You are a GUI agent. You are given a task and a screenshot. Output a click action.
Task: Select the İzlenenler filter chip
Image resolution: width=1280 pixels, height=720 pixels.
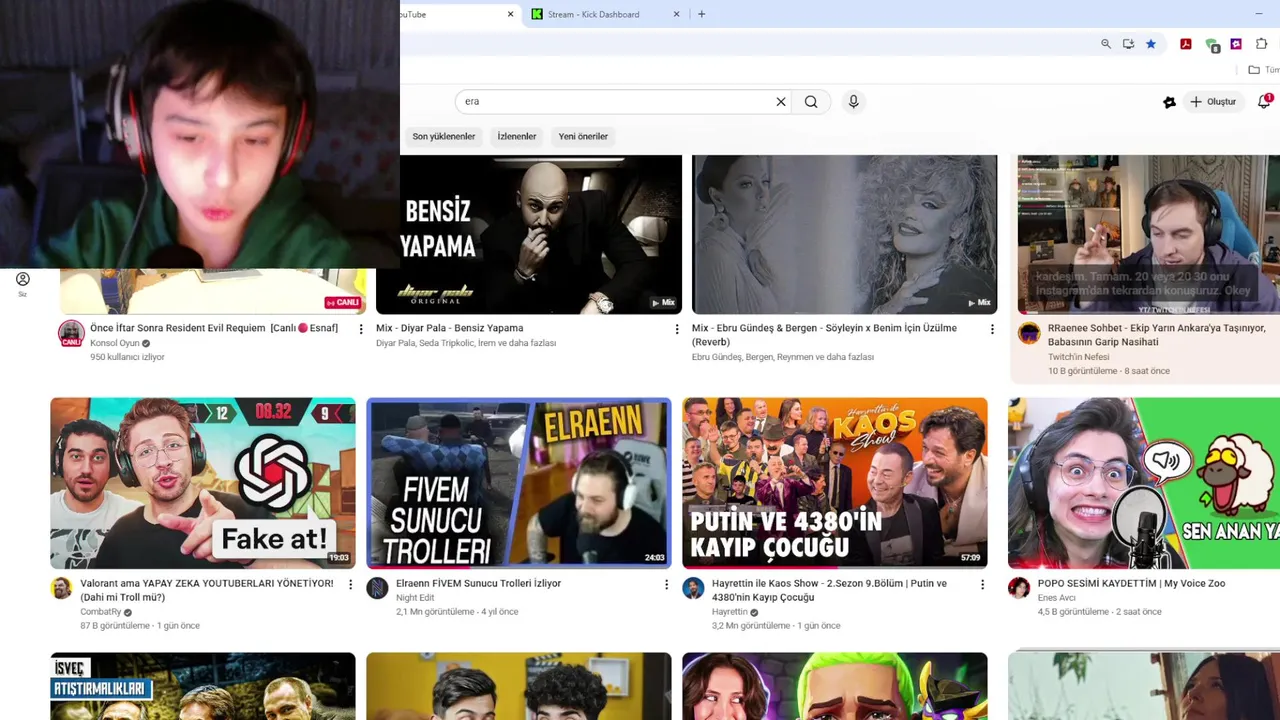click(x=517, y=136)
